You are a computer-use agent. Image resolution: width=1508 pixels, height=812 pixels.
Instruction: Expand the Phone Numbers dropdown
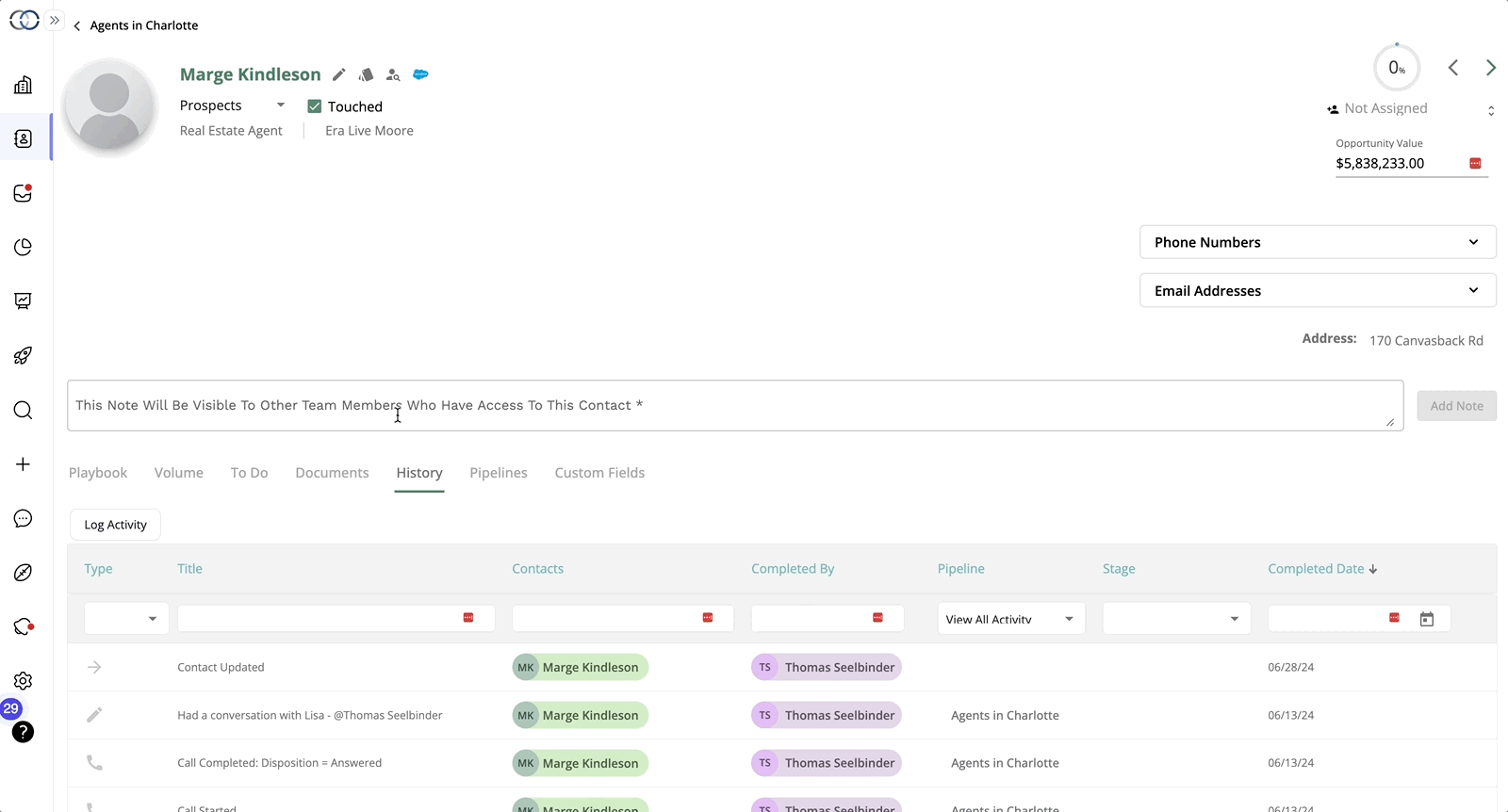pyautogui.click(x=1317, y=242)
